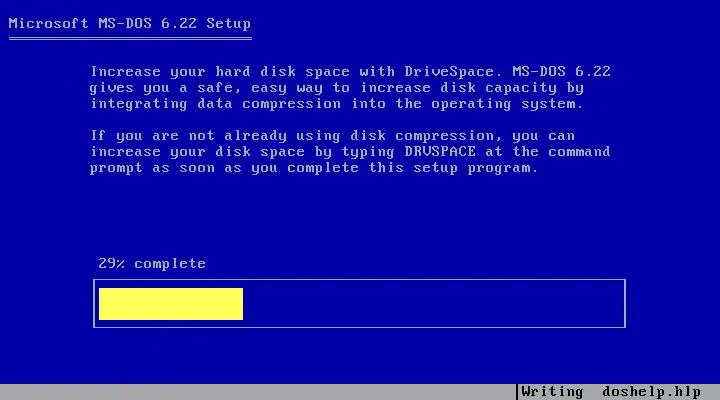Viewport: 720px width, 400px height.
Task: Click the yellow filled progress bar segment
Action: pyautogui.click(x=171, y=304)
